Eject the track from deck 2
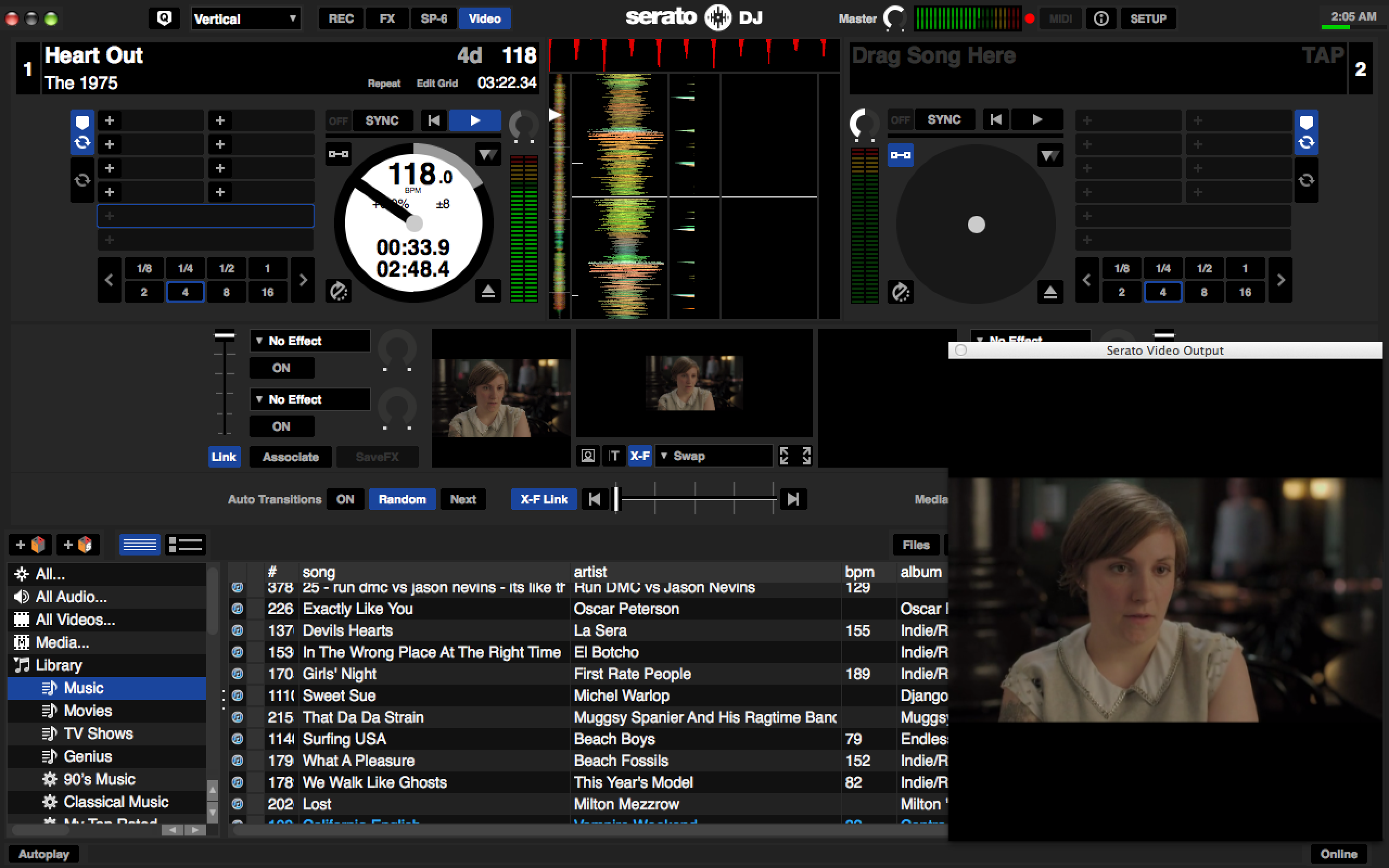Image resolution: width=1389 pixels, height=868 pixels. 1050,293
